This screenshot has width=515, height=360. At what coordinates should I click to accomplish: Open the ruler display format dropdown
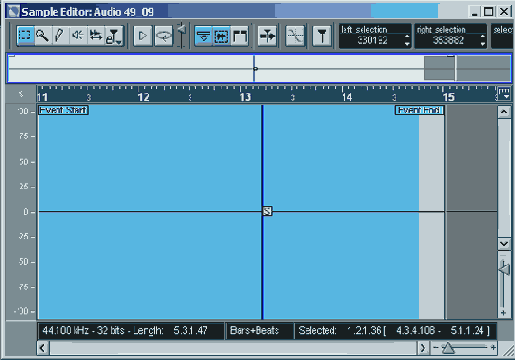pos(504,93)
